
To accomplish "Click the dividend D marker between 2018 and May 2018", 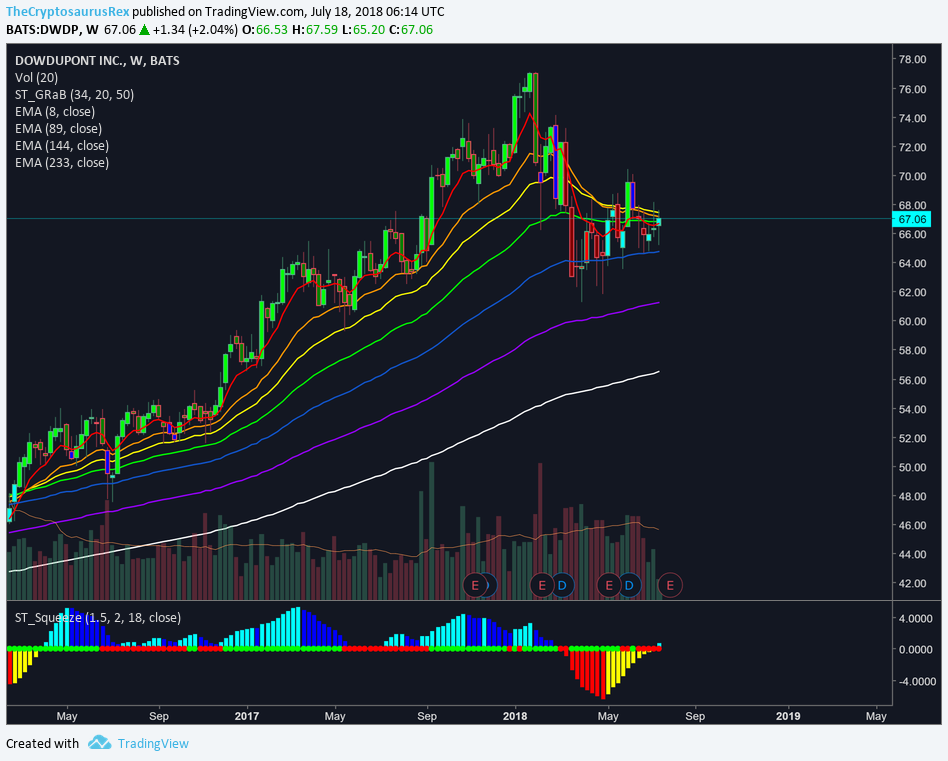I will (562, 585).
